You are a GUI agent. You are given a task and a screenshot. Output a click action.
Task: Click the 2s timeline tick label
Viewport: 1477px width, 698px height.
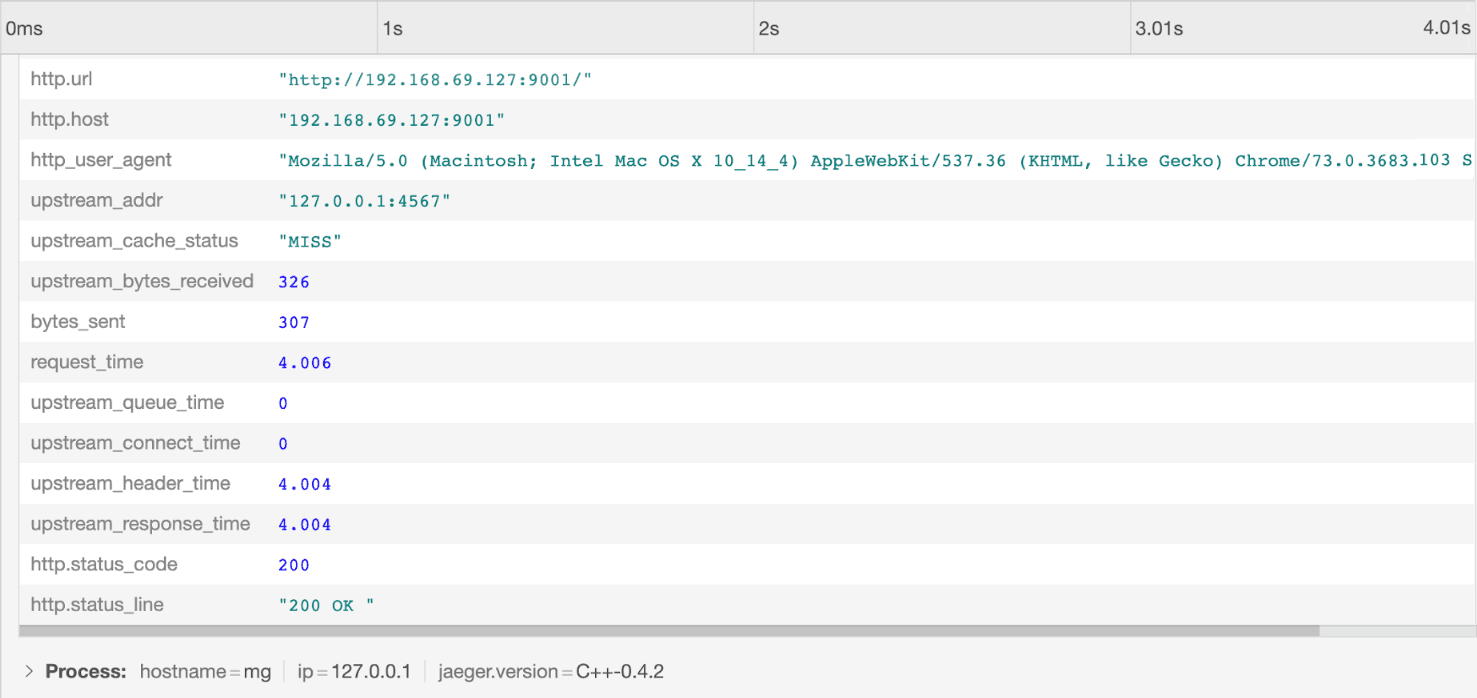click(x=769, y=29)
